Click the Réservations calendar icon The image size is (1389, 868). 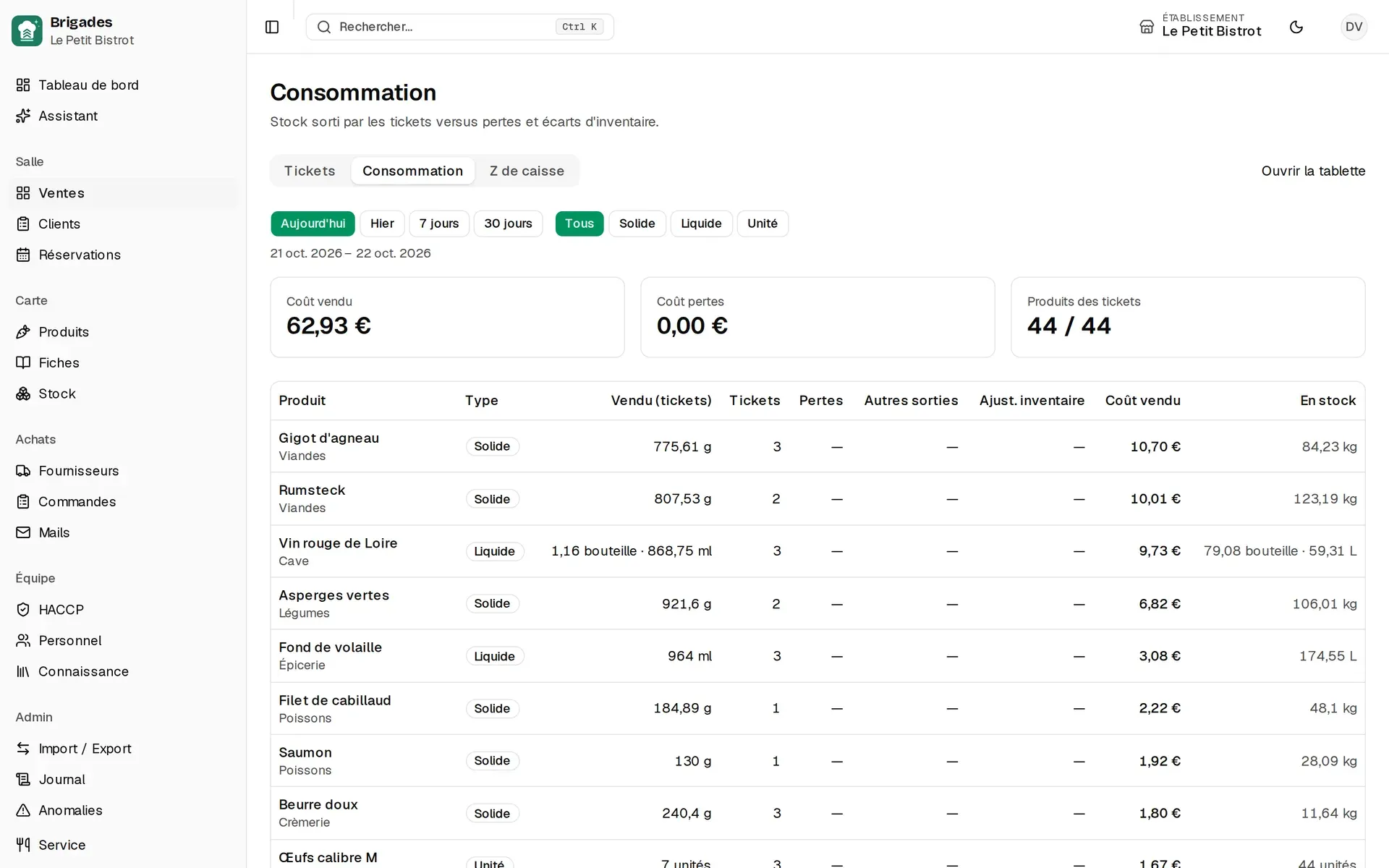tap(23, 255)
